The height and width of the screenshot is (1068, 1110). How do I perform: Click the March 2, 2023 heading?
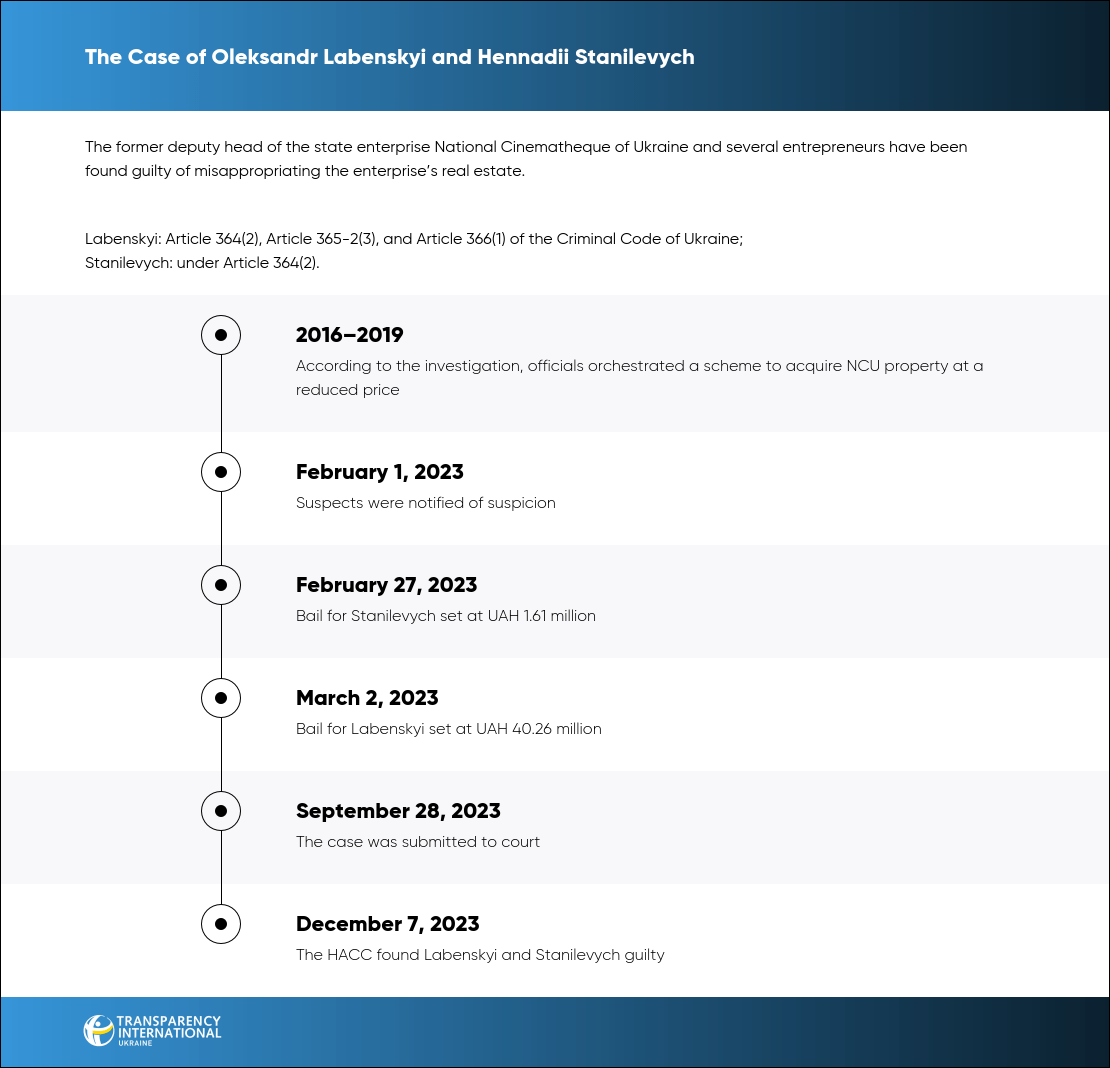point(367,698)
